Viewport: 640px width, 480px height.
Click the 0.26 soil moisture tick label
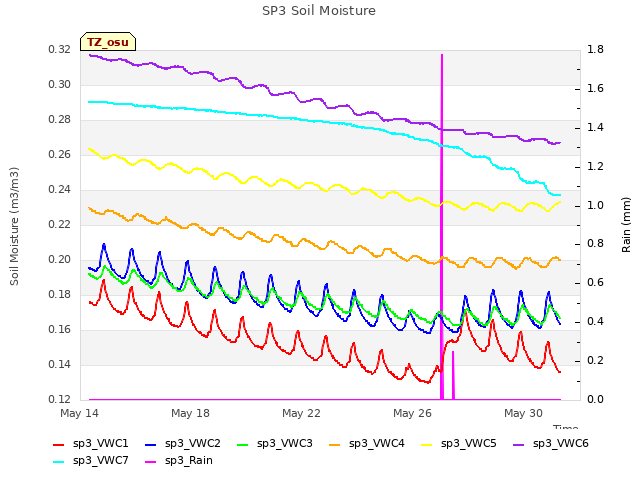click(x=60, y=155)
